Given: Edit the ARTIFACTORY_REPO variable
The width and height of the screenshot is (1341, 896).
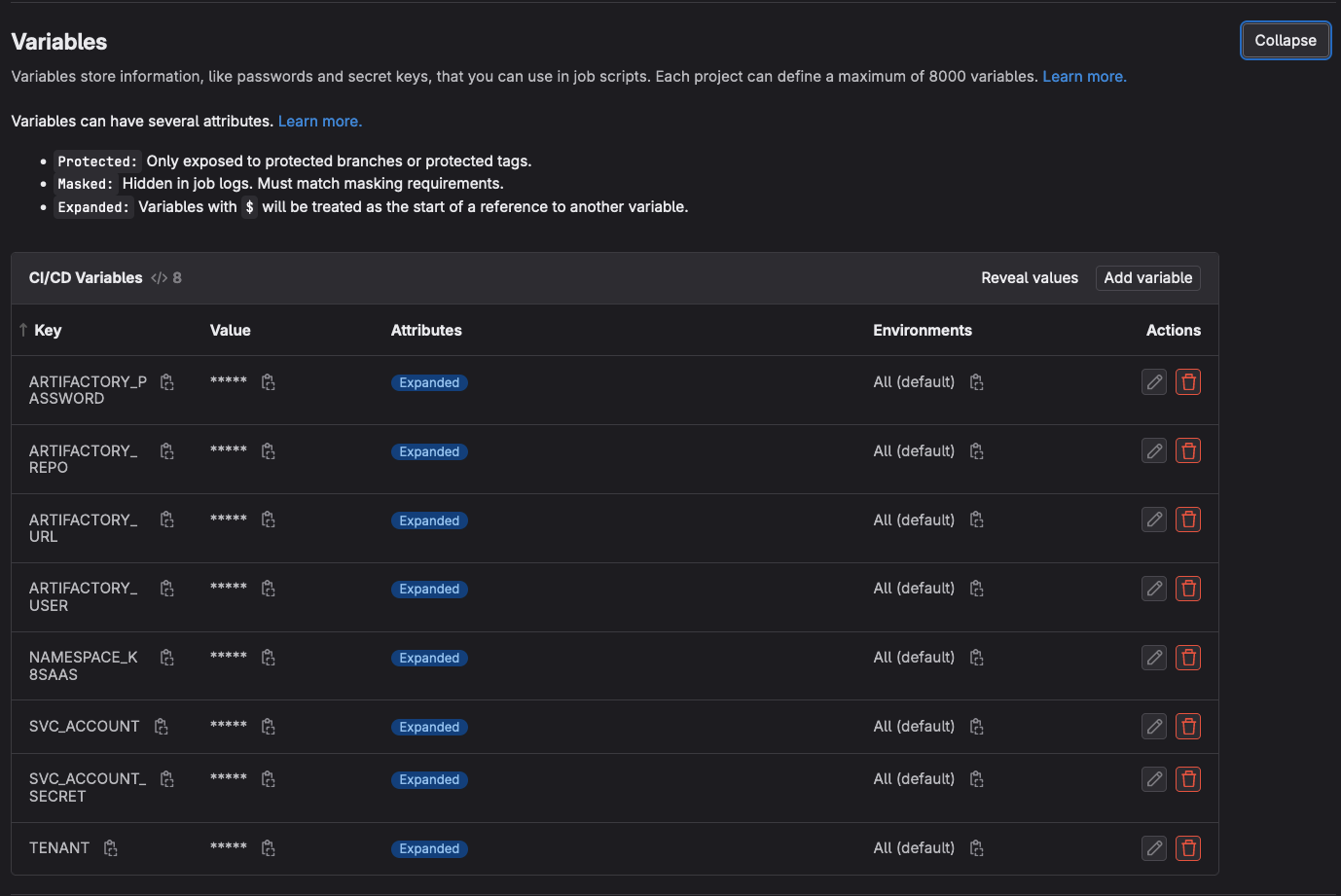Looking at the screenshot, I should pos(1154,450).
